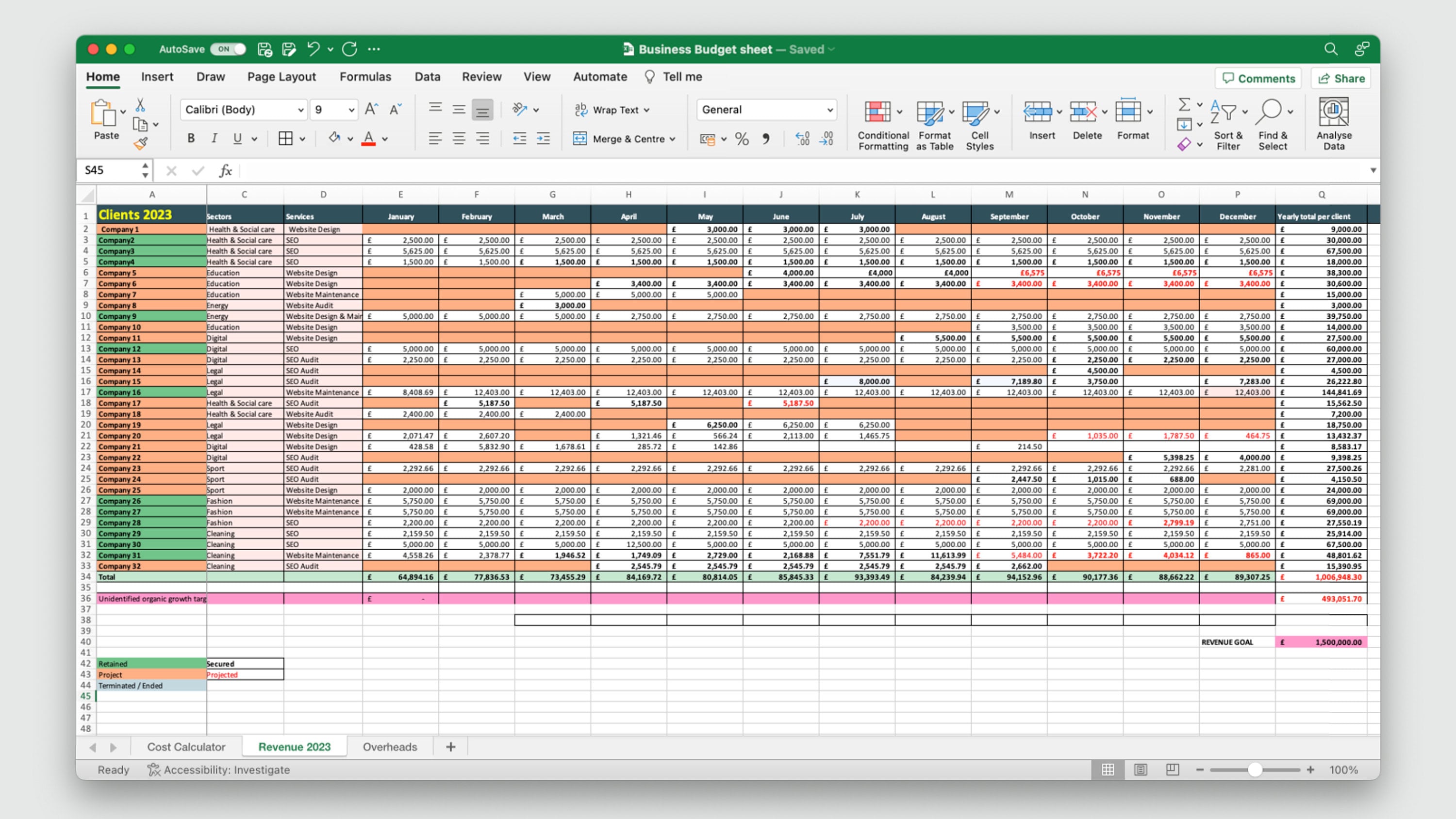The width and height of the screenshot is (1456, 819).
Task: Apply percent style formatting
Action: pos(742,138)
